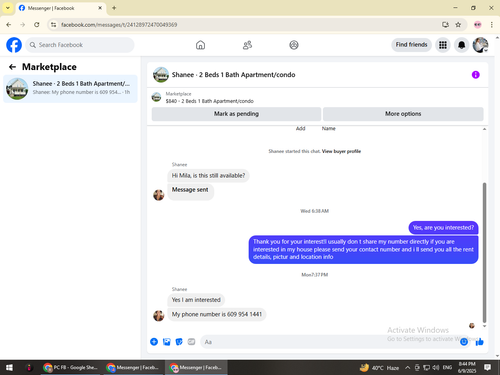Open conversation information purple icon

tap(475, 75)
